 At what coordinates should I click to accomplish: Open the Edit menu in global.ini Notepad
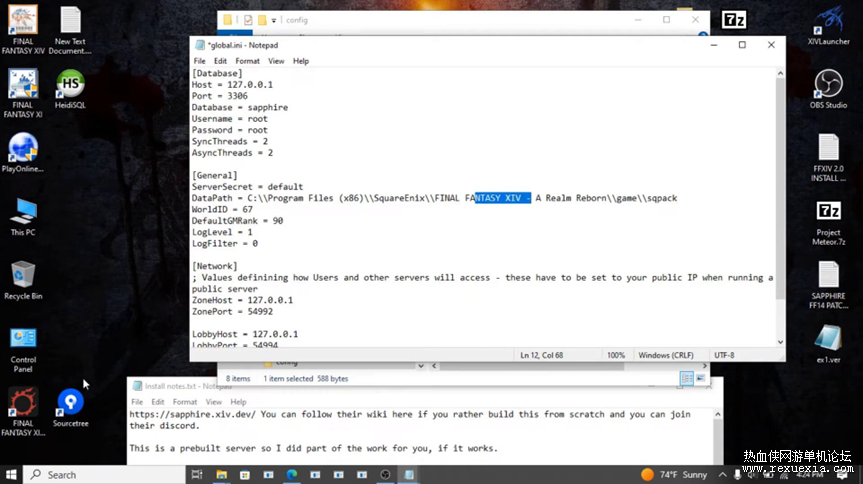[220, 61]
